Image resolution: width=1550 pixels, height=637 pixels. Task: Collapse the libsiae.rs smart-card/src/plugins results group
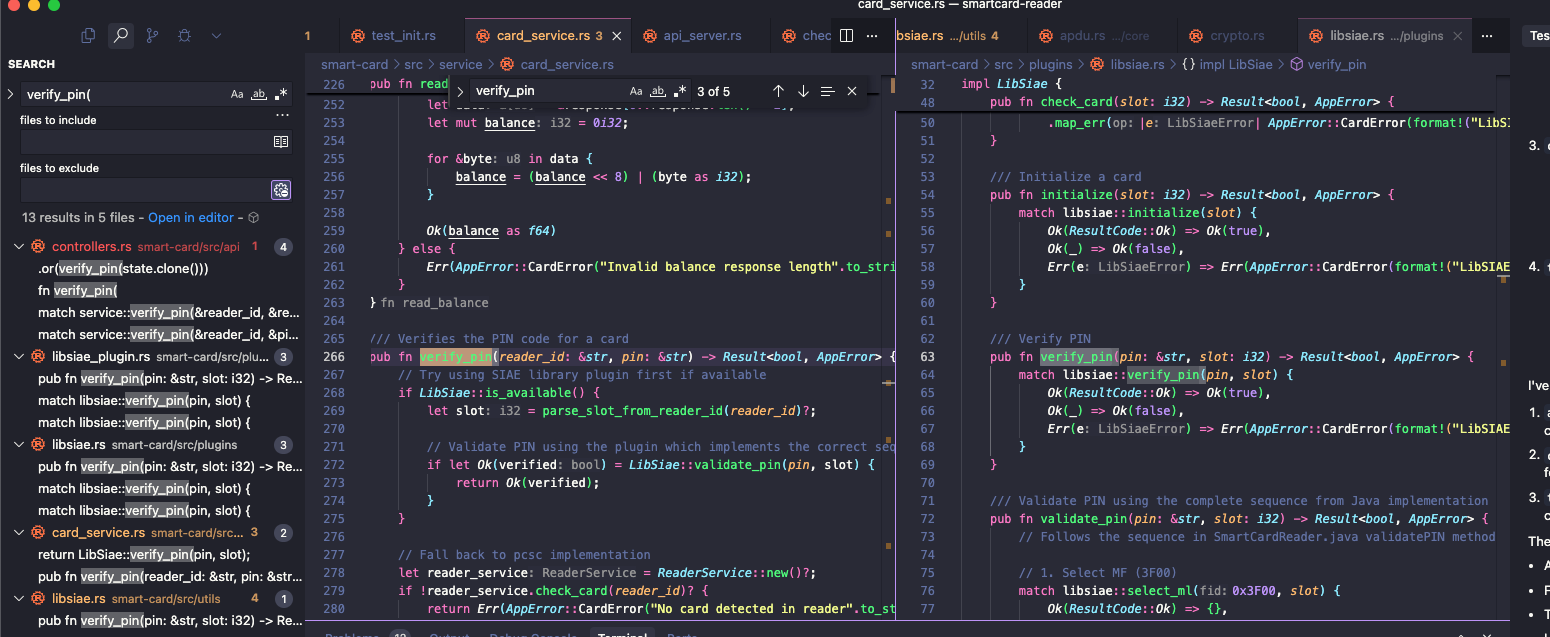(20, 444)
